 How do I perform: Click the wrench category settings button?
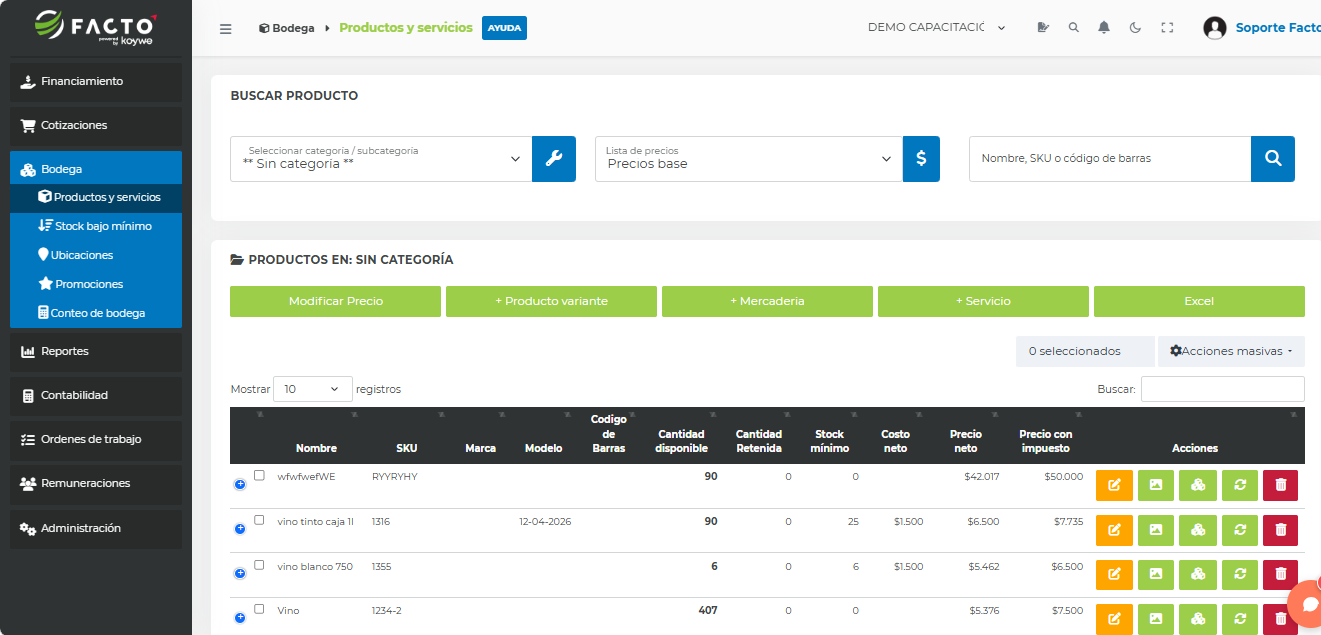(x=554, y=159)
